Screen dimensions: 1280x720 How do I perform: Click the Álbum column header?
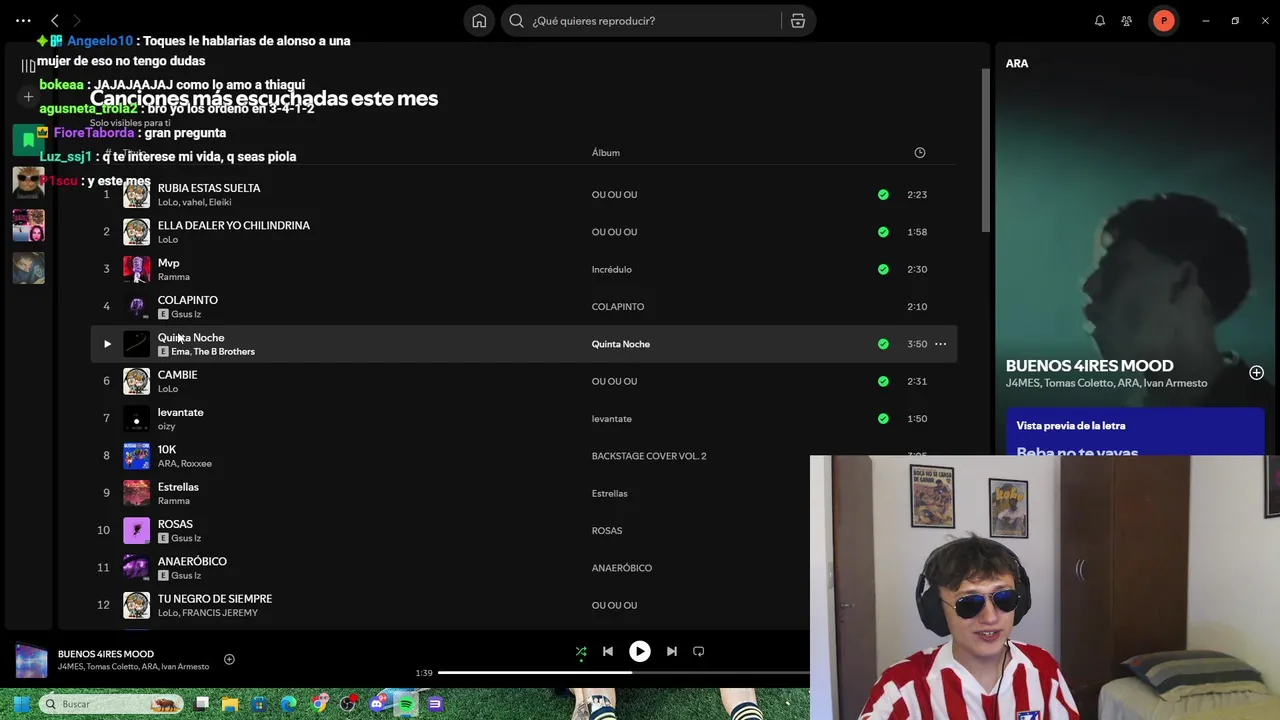606,153
